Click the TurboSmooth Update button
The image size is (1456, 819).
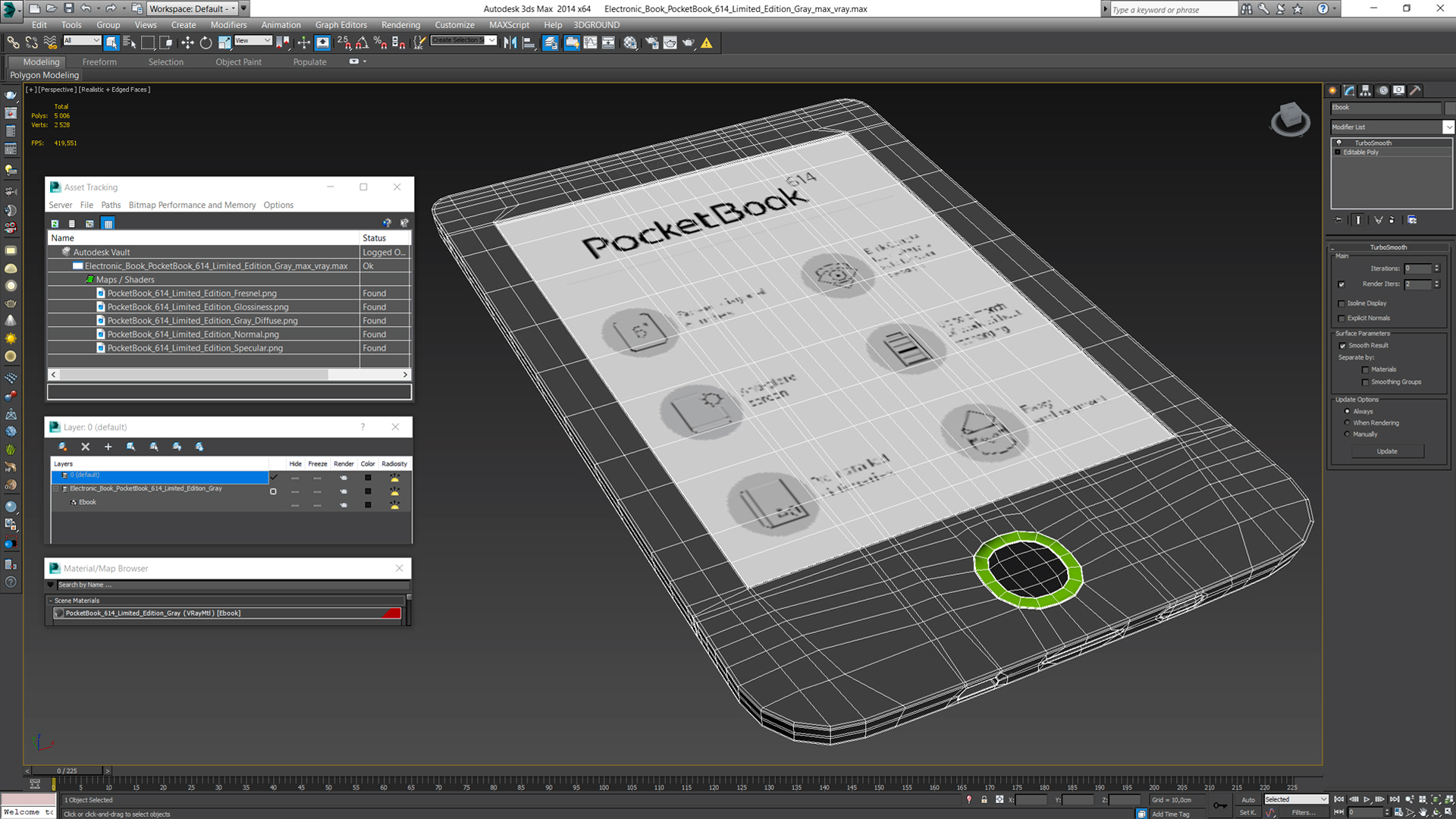coord(1387,451)
